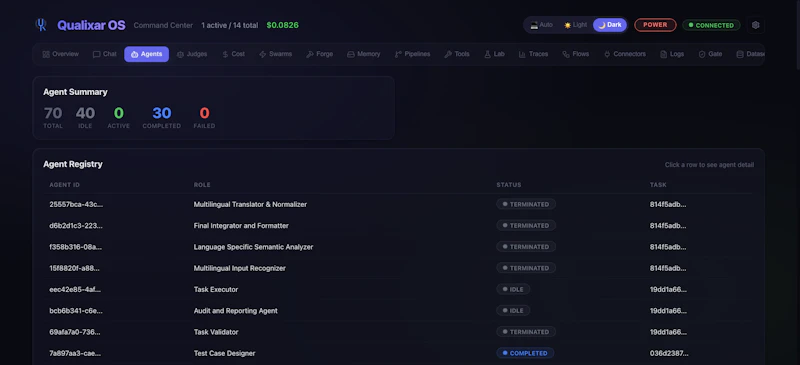Switch to the Logs tab
This screenshot has width=800, height=365.
[671, 54]
